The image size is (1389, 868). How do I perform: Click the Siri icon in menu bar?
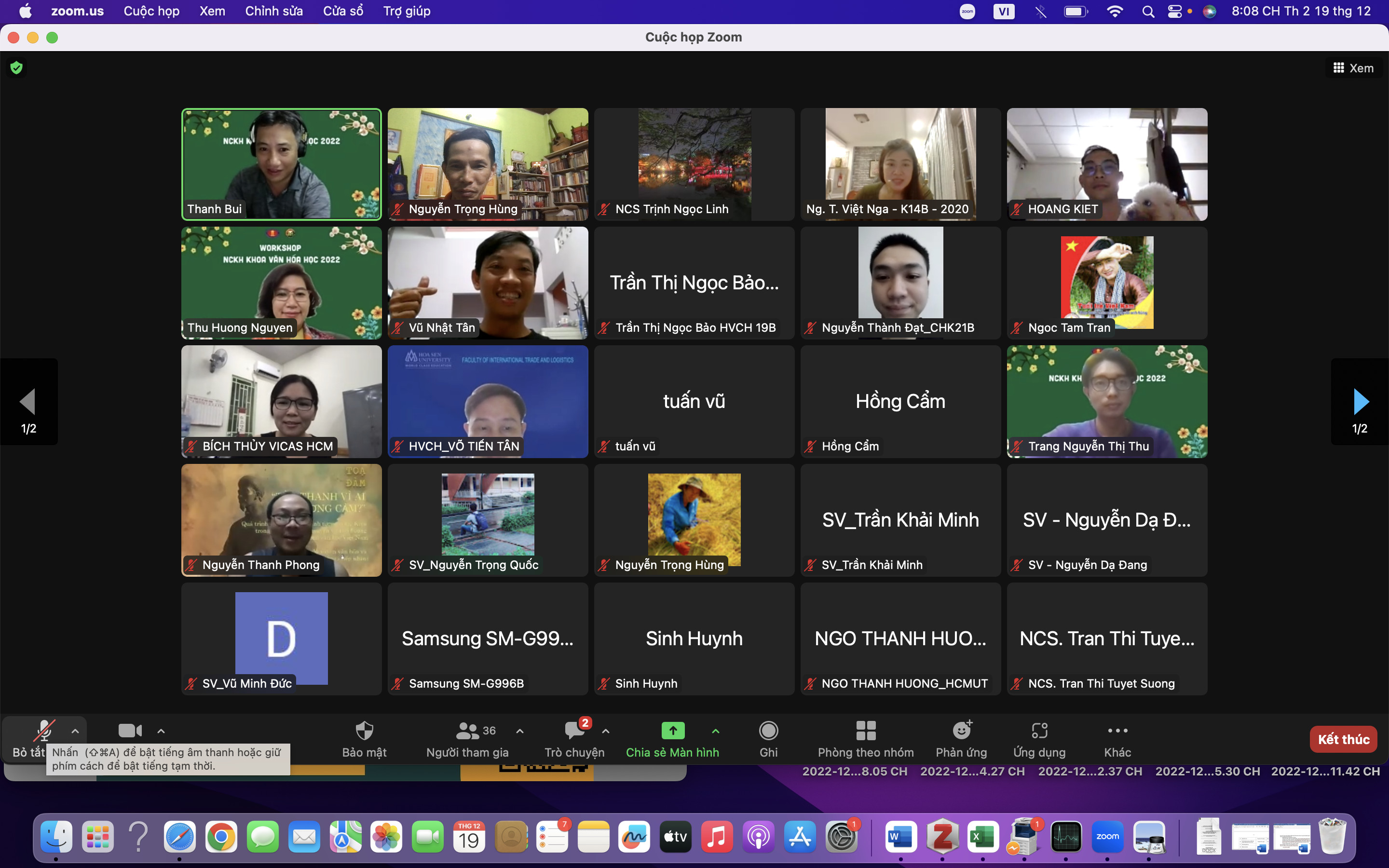pos(1210,12)
